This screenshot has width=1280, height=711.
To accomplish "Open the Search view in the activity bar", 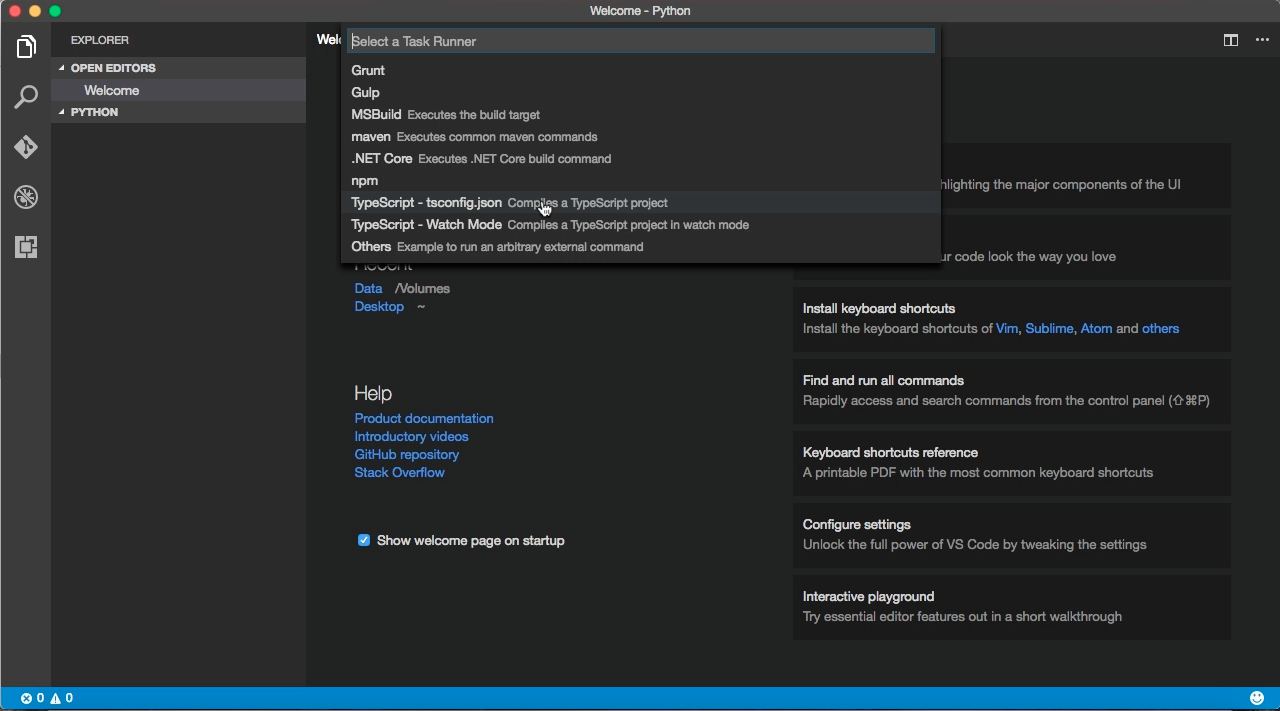I will tap(26, 97).
